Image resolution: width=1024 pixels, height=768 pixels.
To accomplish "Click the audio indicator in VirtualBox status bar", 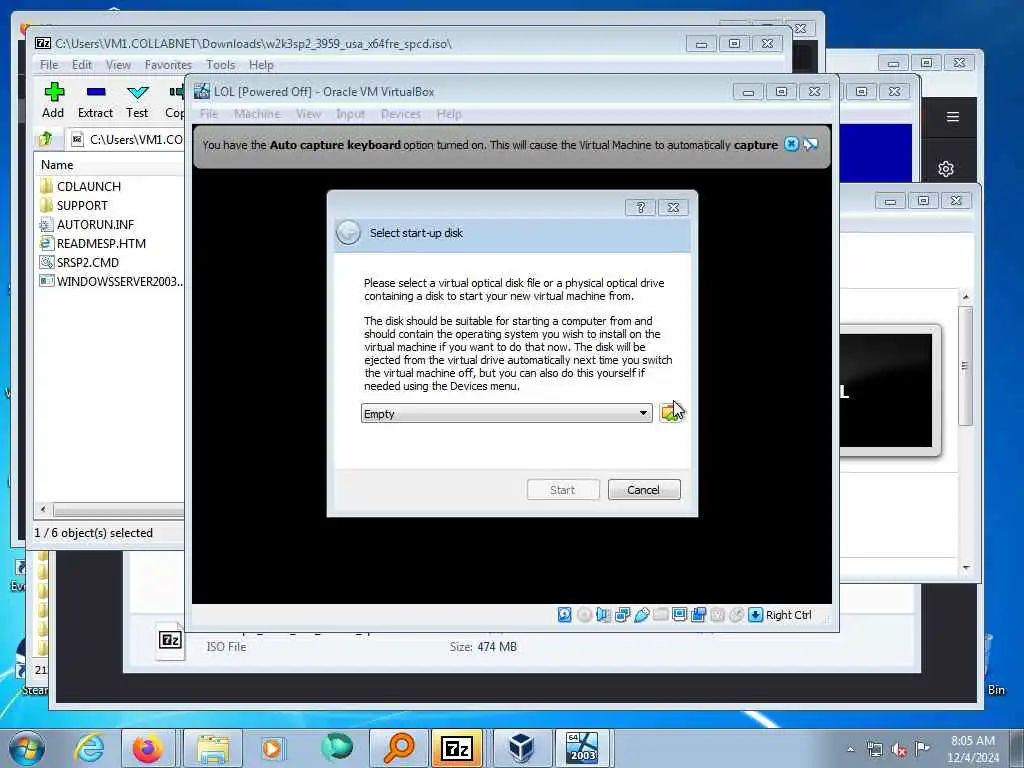I will (x=603, y=615).
